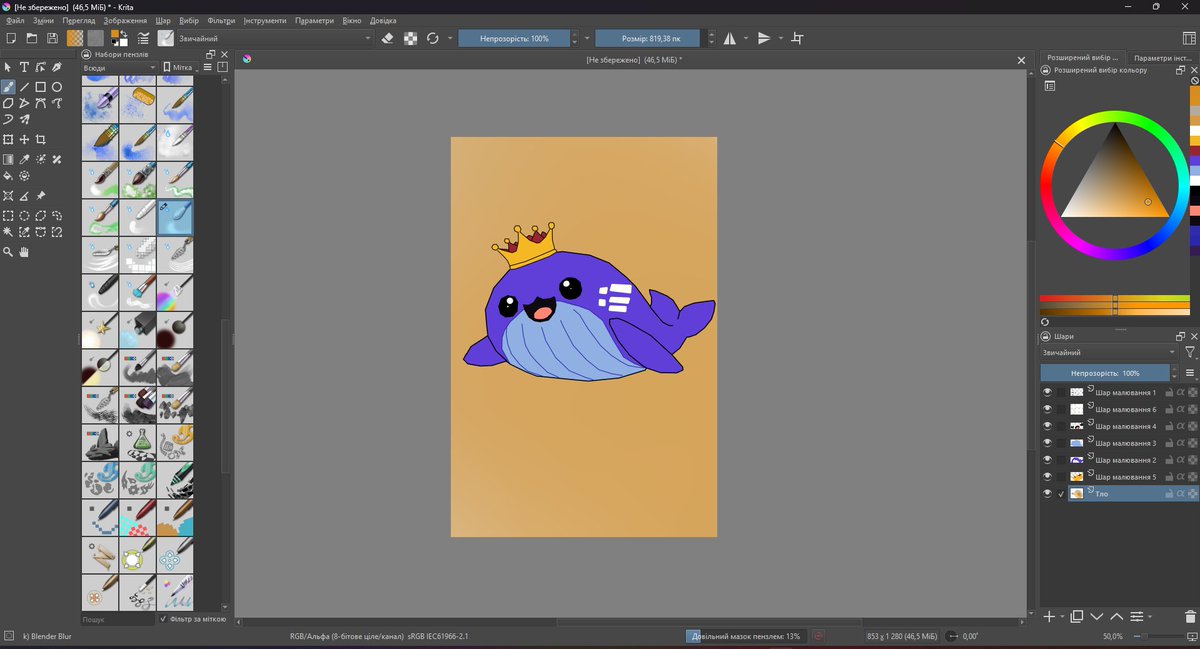Activate the Zoom magnifier tool
The image size is (1200, 649).
point(8,253)
